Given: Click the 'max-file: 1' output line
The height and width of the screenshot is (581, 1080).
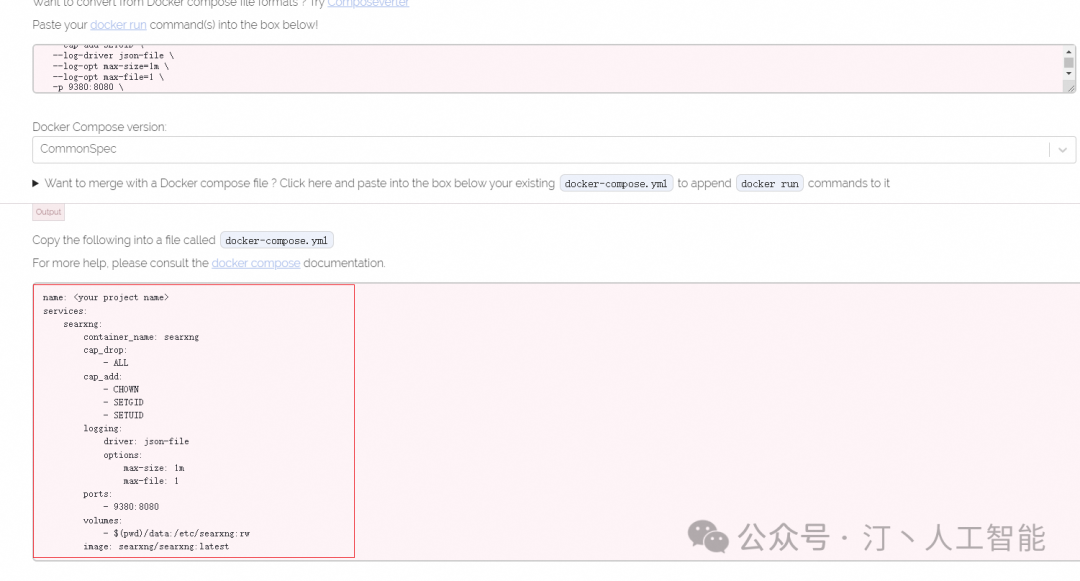Looking at the screenshot, I should click(x=151, y=480).
